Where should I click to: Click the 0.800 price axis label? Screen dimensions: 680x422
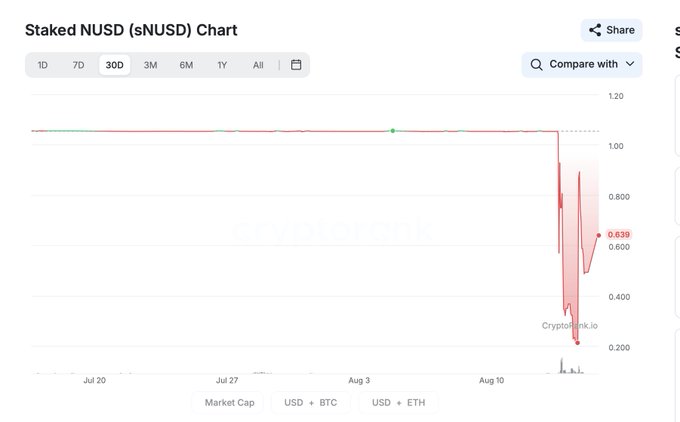coord(619,197)
